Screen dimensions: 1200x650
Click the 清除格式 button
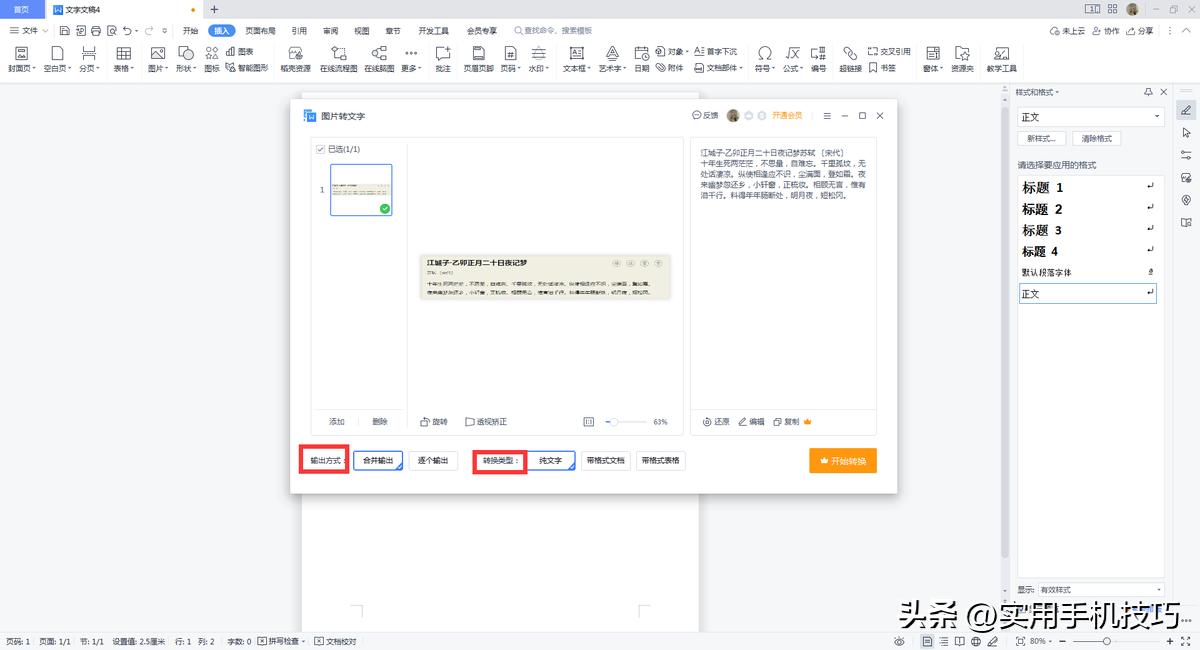[x=1096, y=138]
